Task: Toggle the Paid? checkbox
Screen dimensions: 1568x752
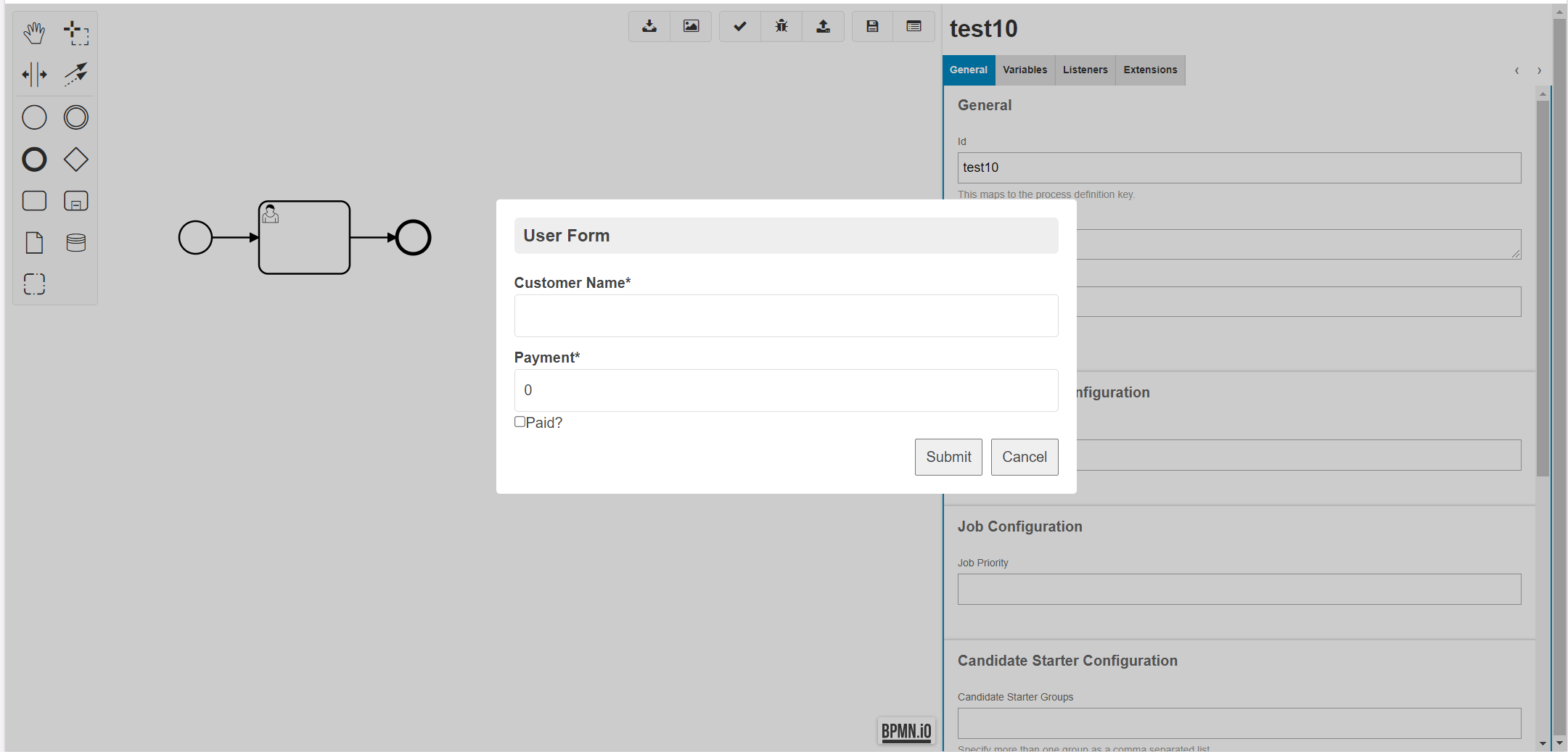Action: 520,422
